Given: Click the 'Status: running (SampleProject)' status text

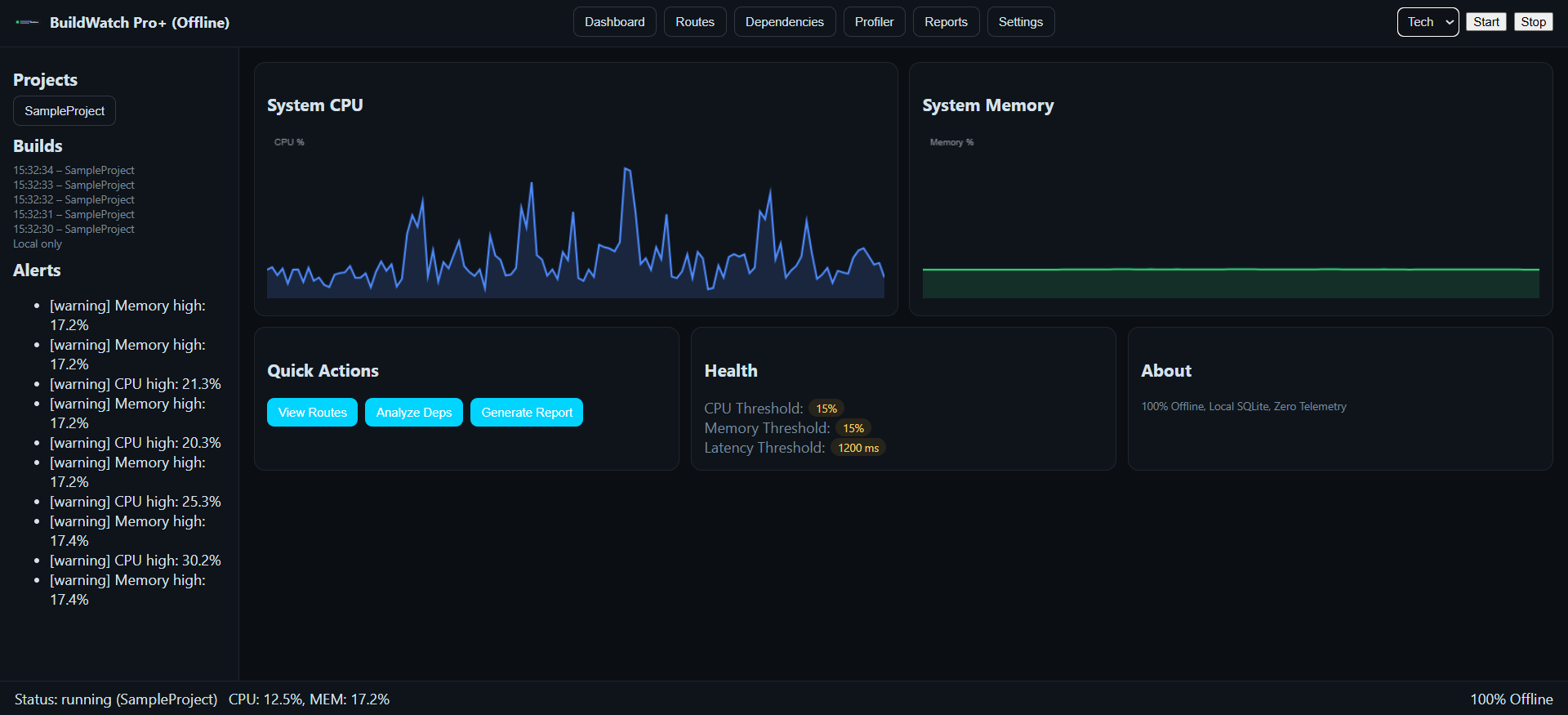Looking at the screenshot, I should click(x=116, y=699).
